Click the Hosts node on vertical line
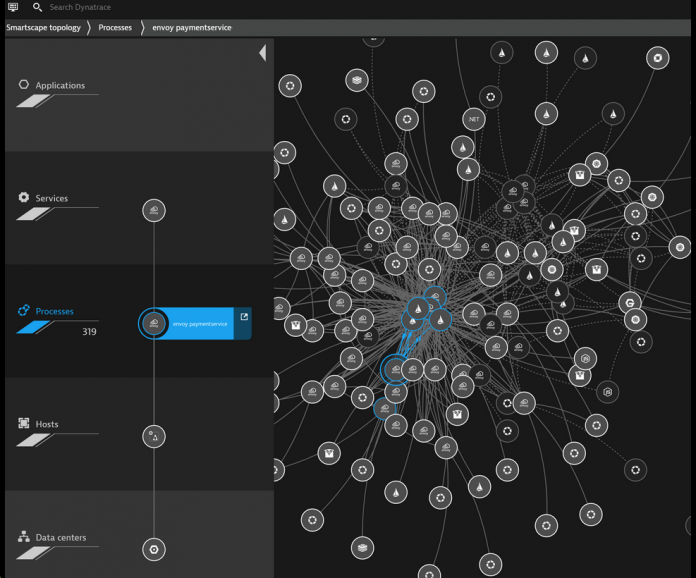The height and width of the screenshot is (578, 696). 154,436
